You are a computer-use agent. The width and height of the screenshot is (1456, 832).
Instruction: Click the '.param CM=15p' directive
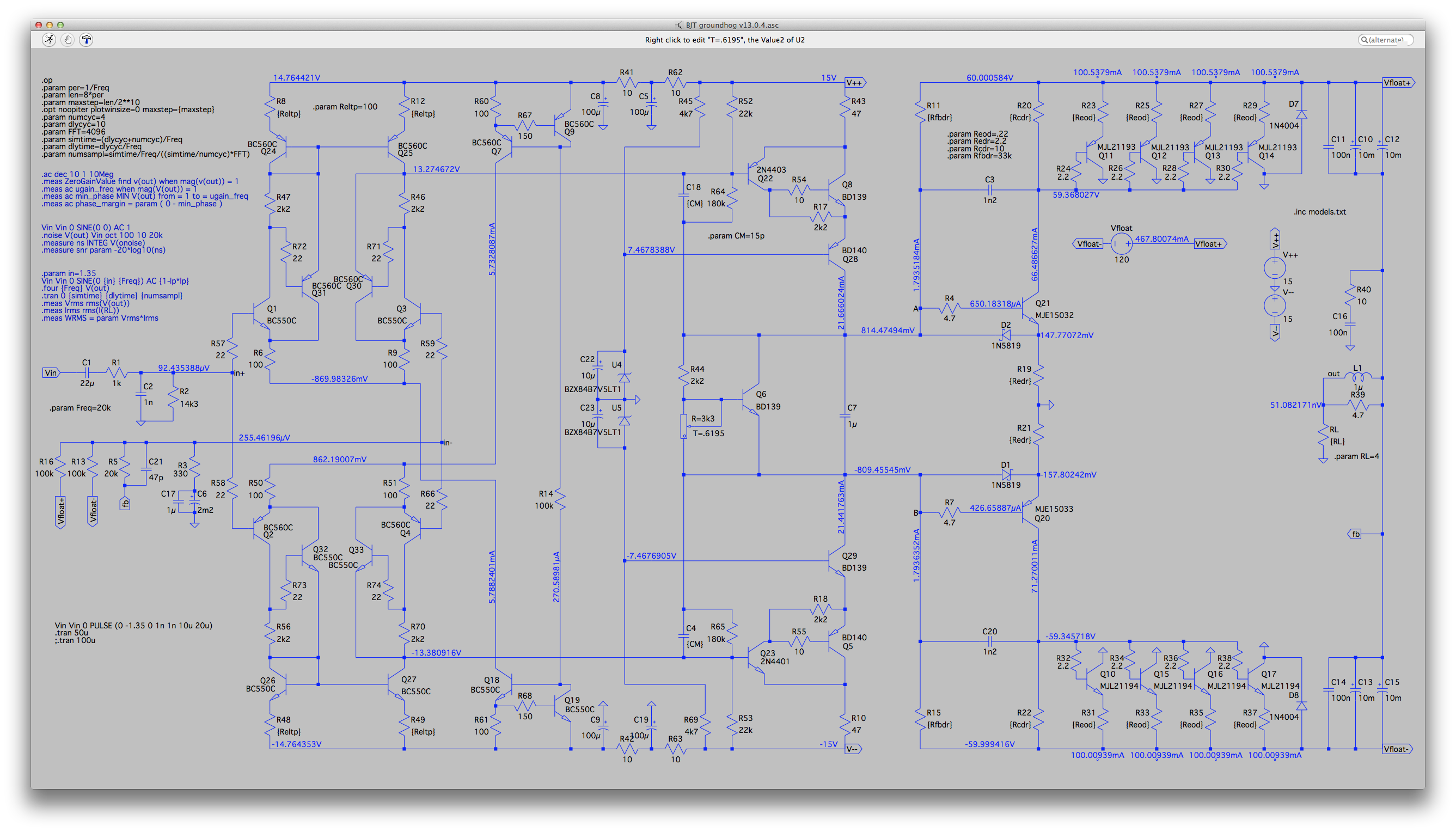(x=736, y=235)
